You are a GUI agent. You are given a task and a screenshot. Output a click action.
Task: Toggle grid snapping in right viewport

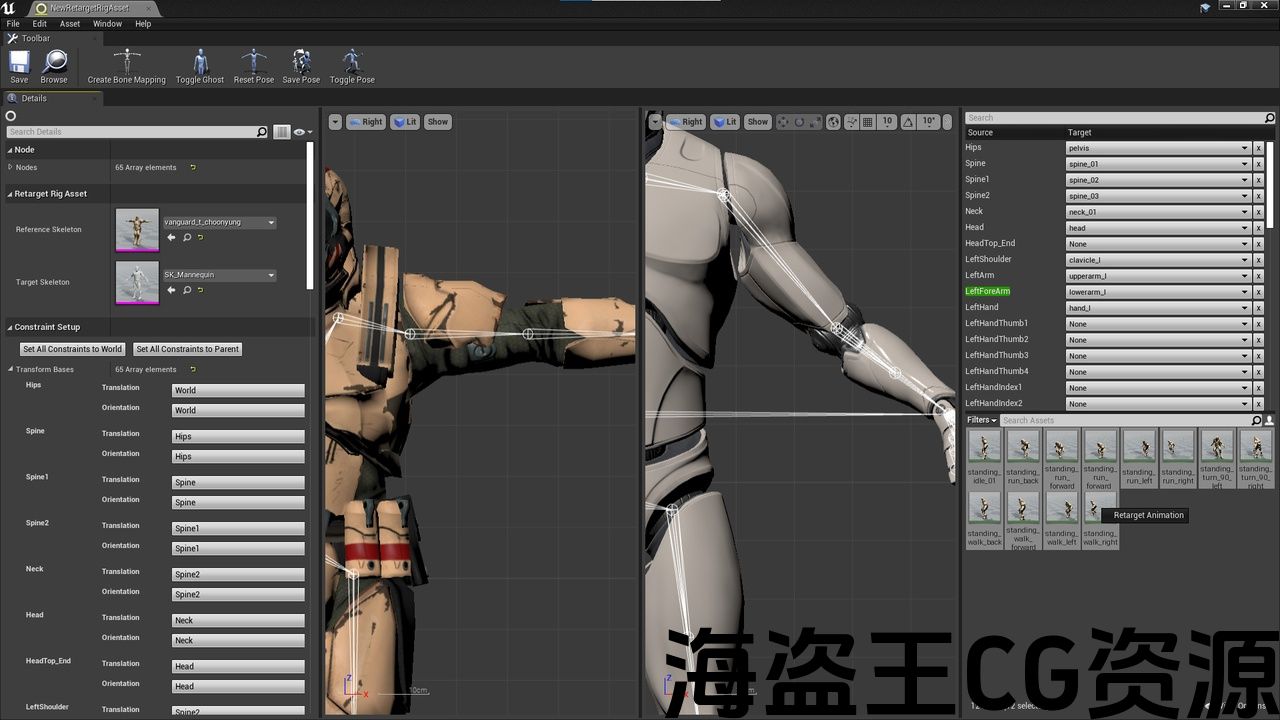pyautogui.click(x=868, y=122)
